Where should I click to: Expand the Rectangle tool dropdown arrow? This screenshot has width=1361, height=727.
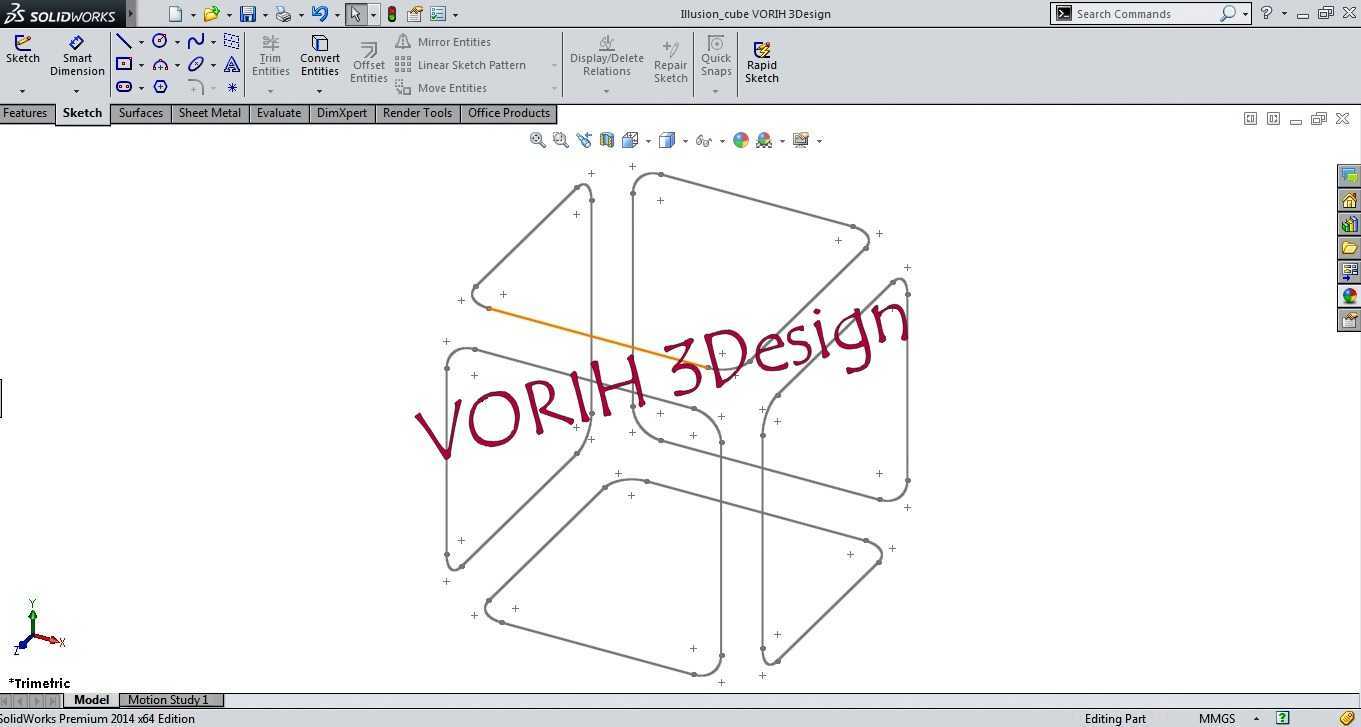point(141,65)
